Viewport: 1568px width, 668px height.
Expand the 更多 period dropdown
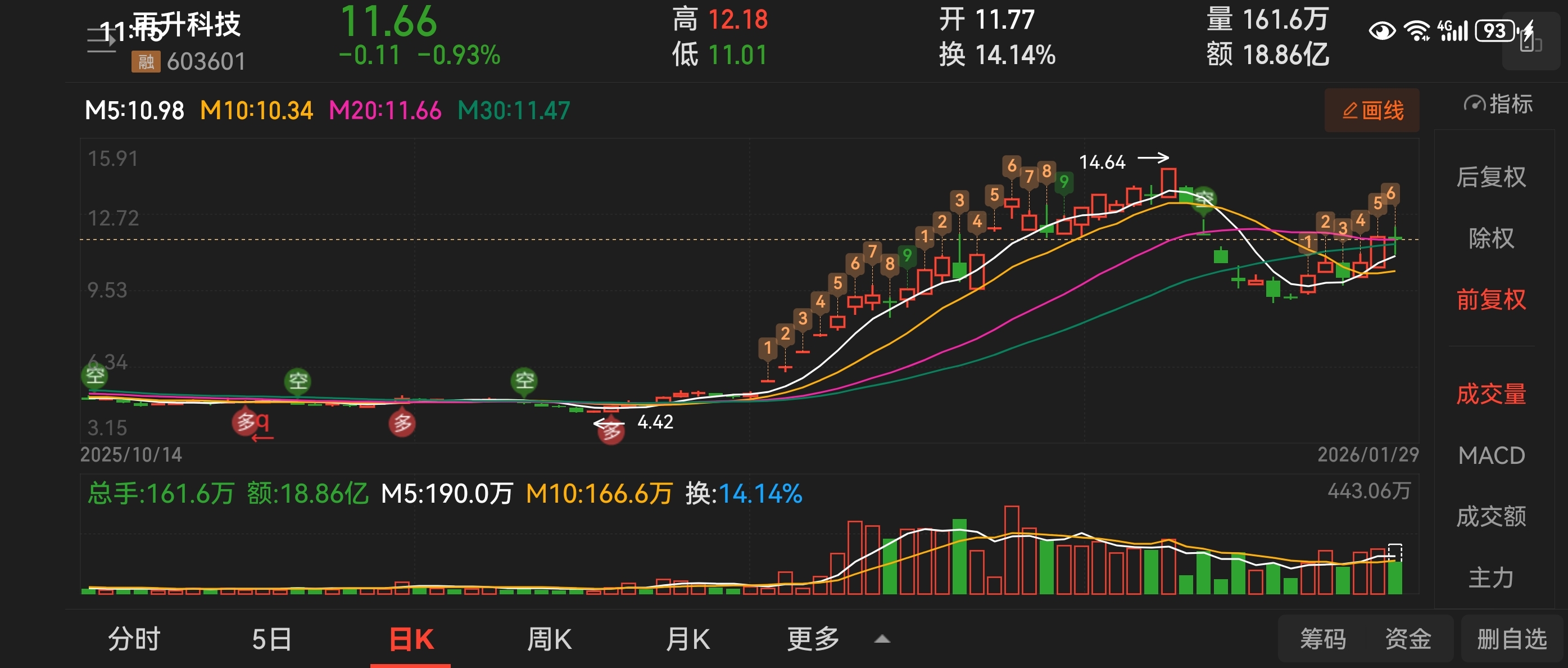click(x=813, y=639)
